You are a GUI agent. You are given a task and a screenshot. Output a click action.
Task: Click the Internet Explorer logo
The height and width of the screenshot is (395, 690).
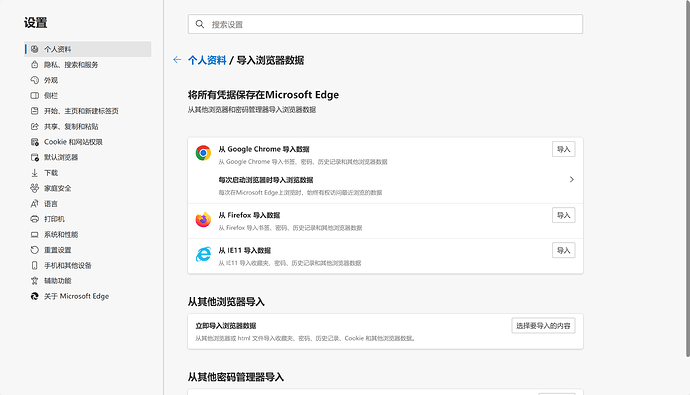click(x=203, y=254)
